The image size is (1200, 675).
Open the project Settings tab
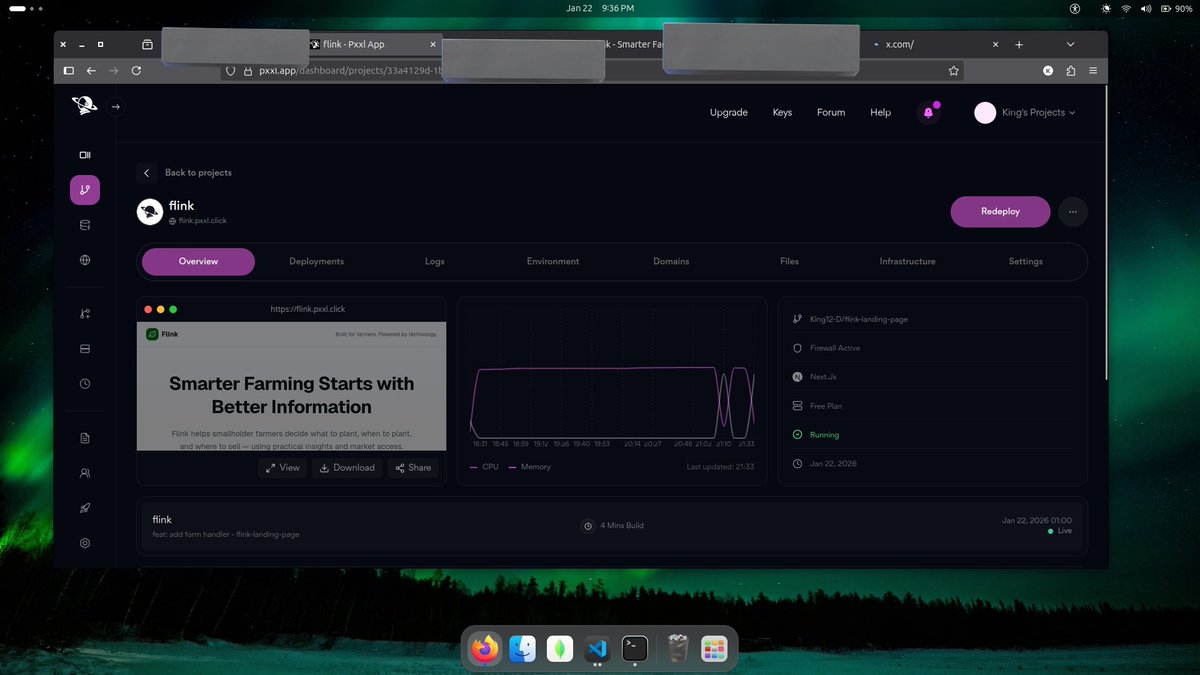coord(1025,262)
